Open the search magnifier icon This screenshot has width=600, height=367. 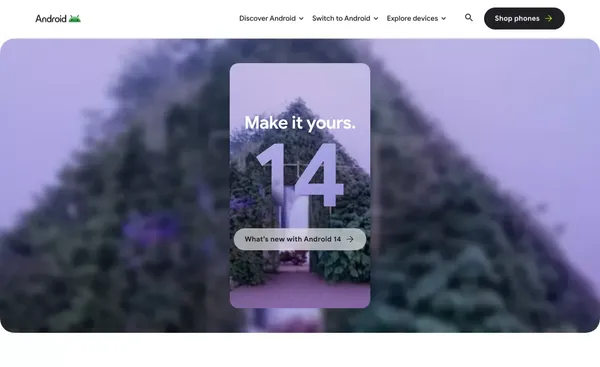coord(469,18)
